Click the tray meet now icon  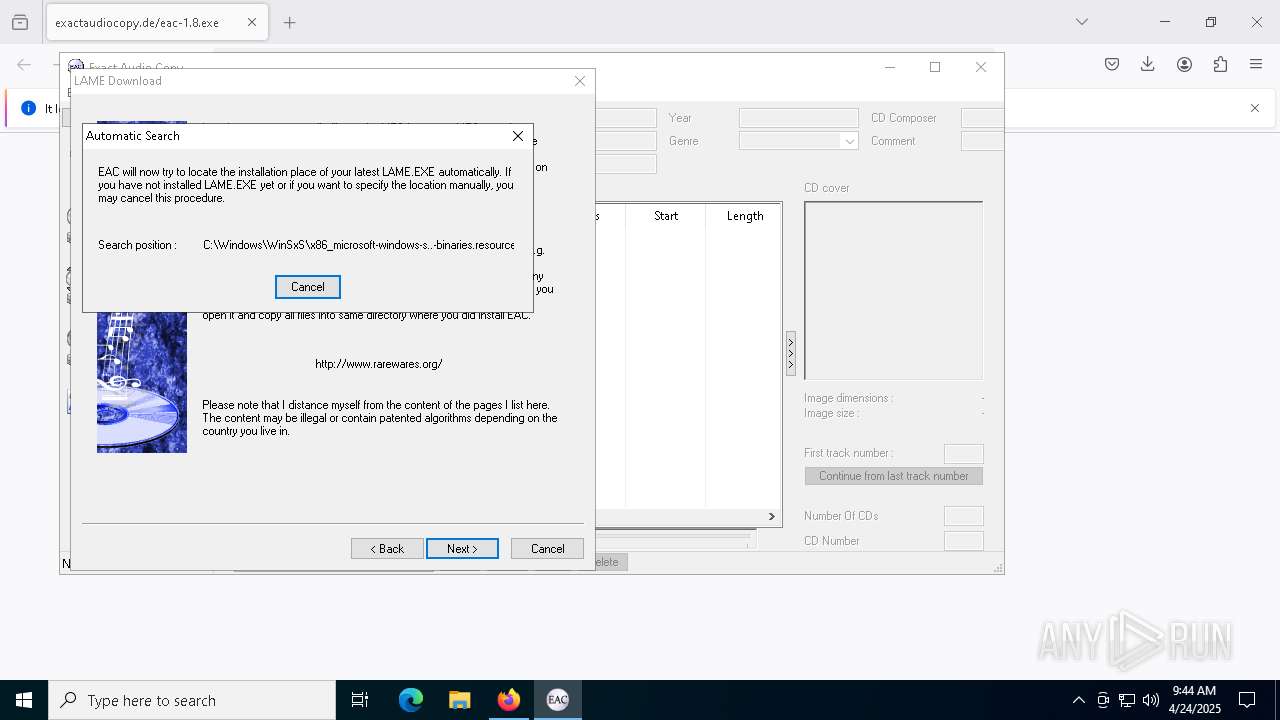(1103, 700)
